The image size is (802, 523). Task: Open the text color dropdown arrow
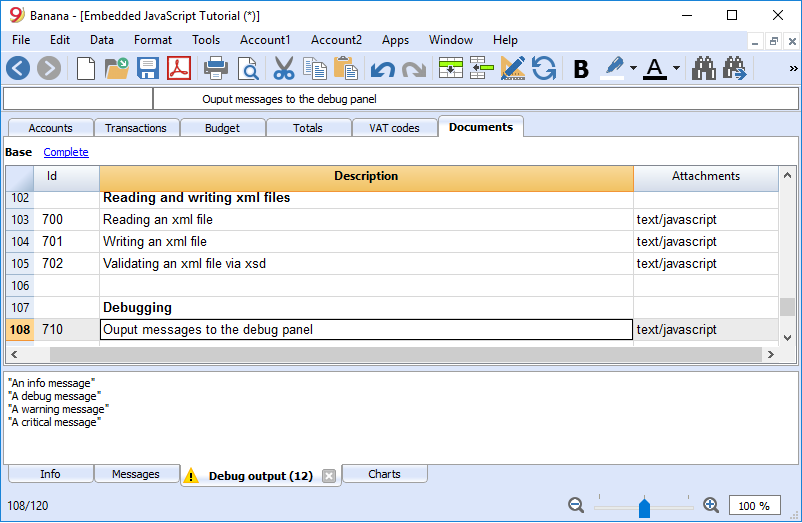pyautogui.click(x=676, y=68)
